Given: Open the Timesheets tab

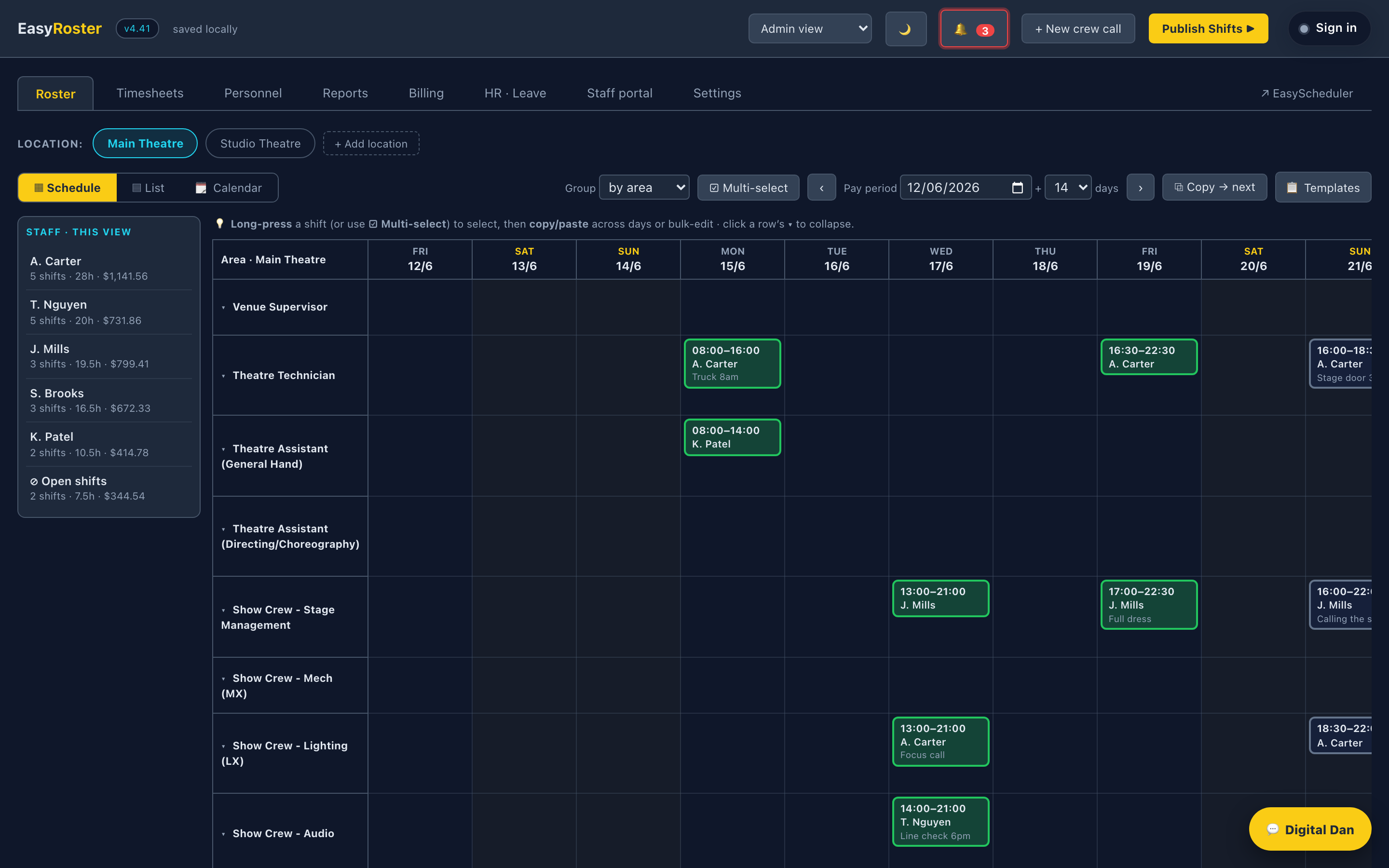Looking at the screenshot, I should point(150,93).
